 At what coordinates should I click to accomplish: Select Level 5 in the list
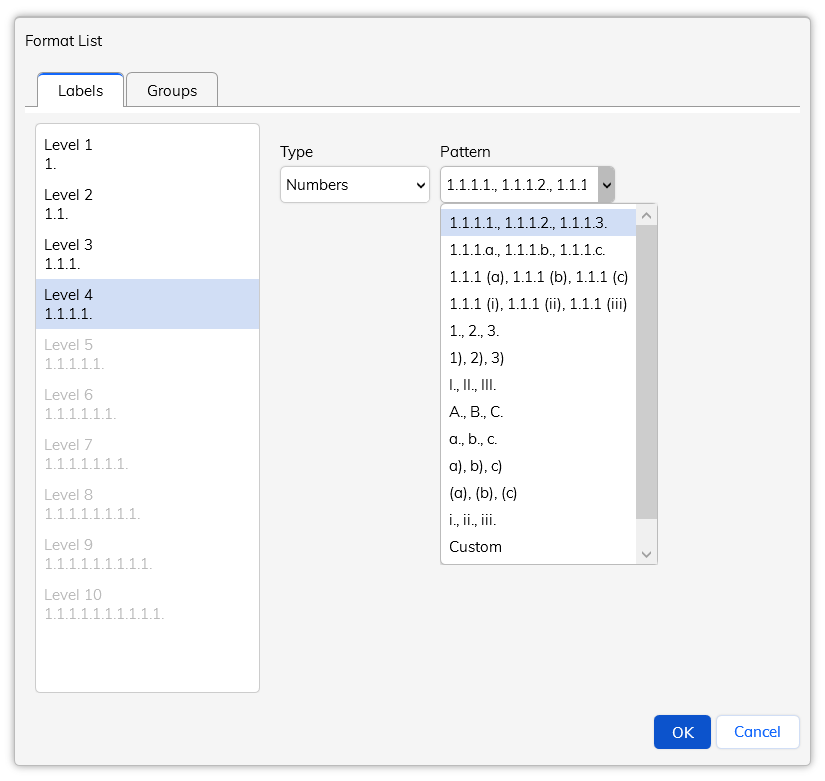point(147,354)
